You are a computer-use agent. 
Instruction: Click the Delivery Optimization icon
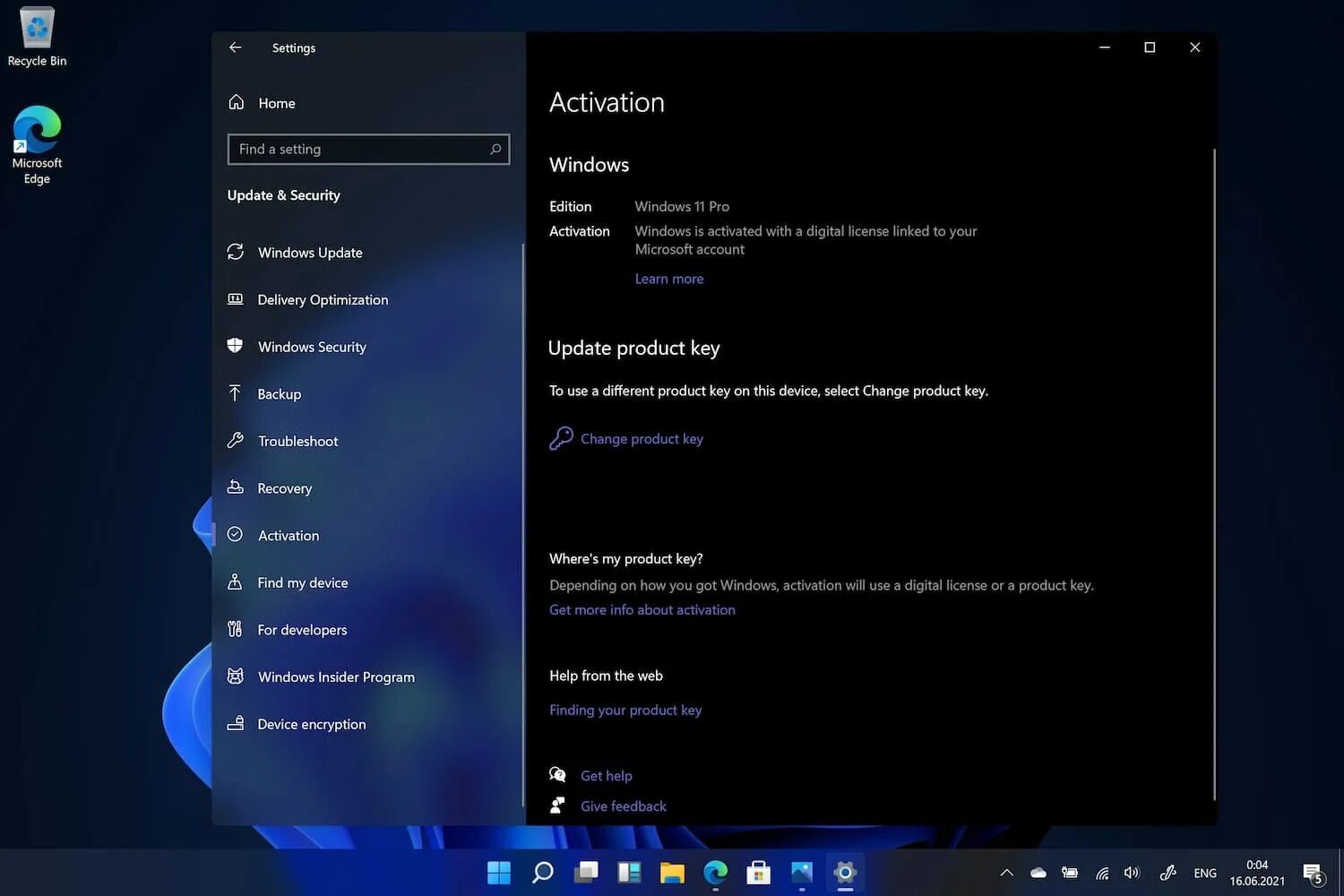point(236,299)
